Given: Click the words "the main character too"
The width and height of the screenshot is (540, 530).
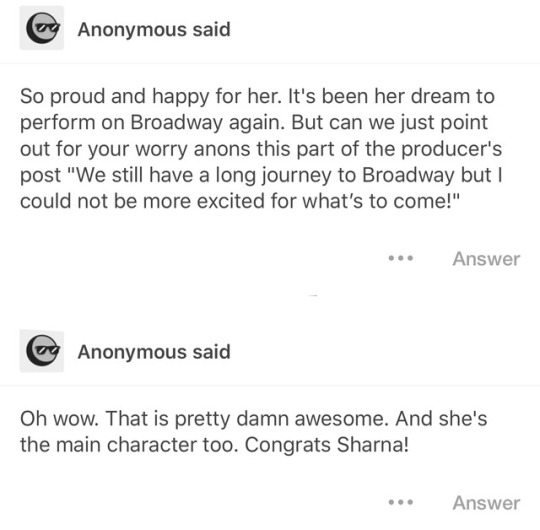Looking at the screenshot, I should (129, 445).
